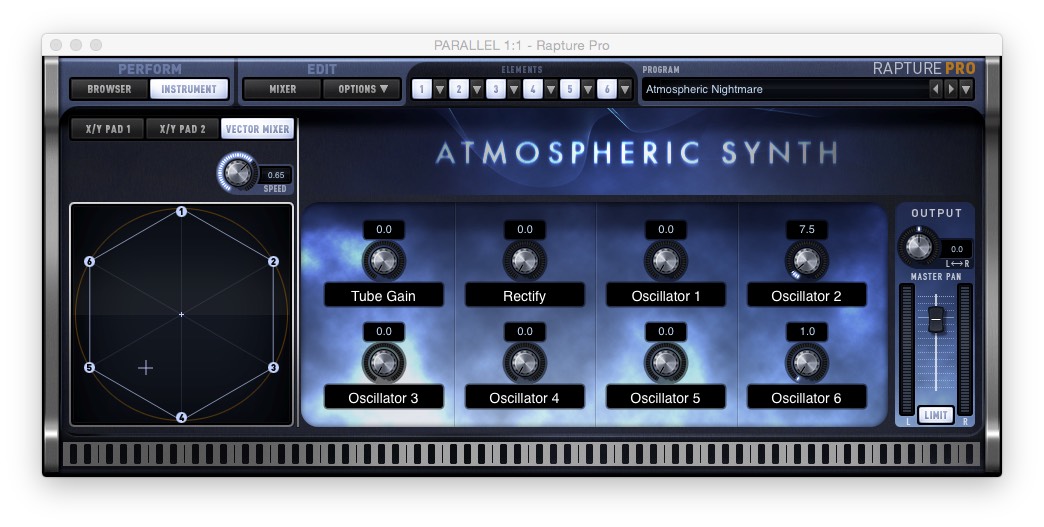Click the Rectify knob
This screenshot has height=527, width=1044.
(x=525, y=261)
